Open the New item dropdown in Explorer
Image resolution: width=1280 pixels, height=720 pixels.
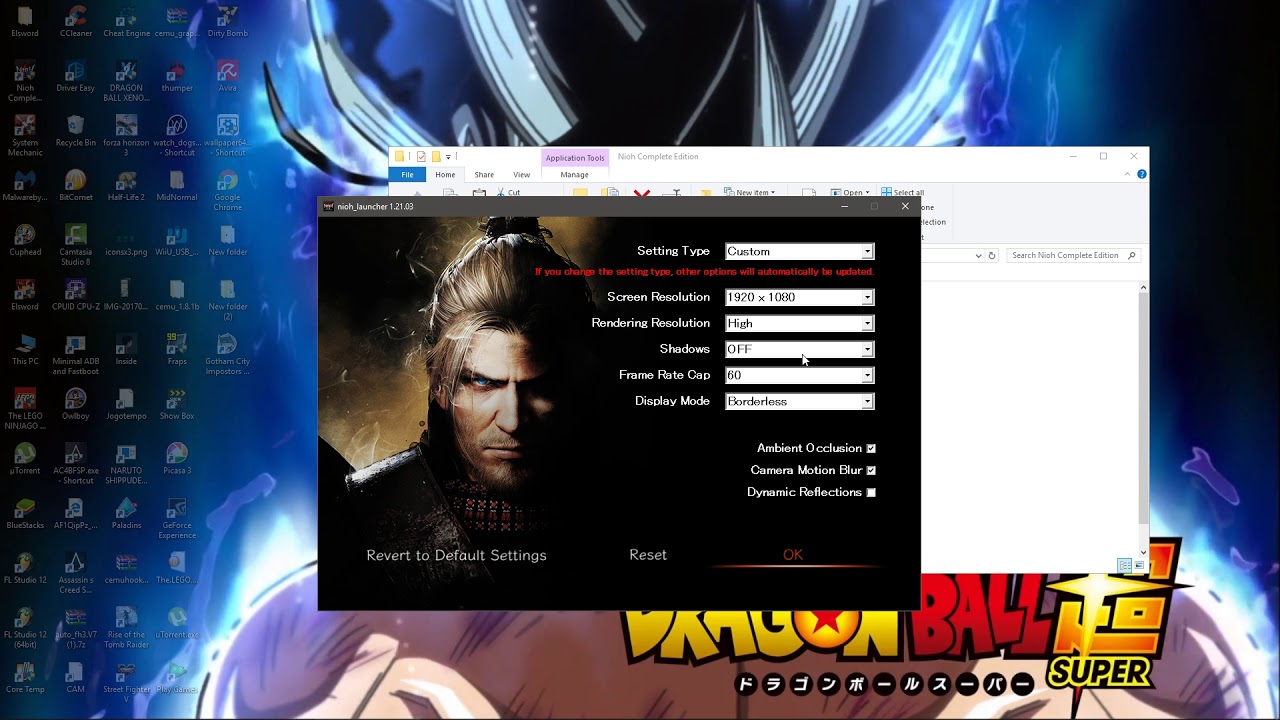(749, 192)
